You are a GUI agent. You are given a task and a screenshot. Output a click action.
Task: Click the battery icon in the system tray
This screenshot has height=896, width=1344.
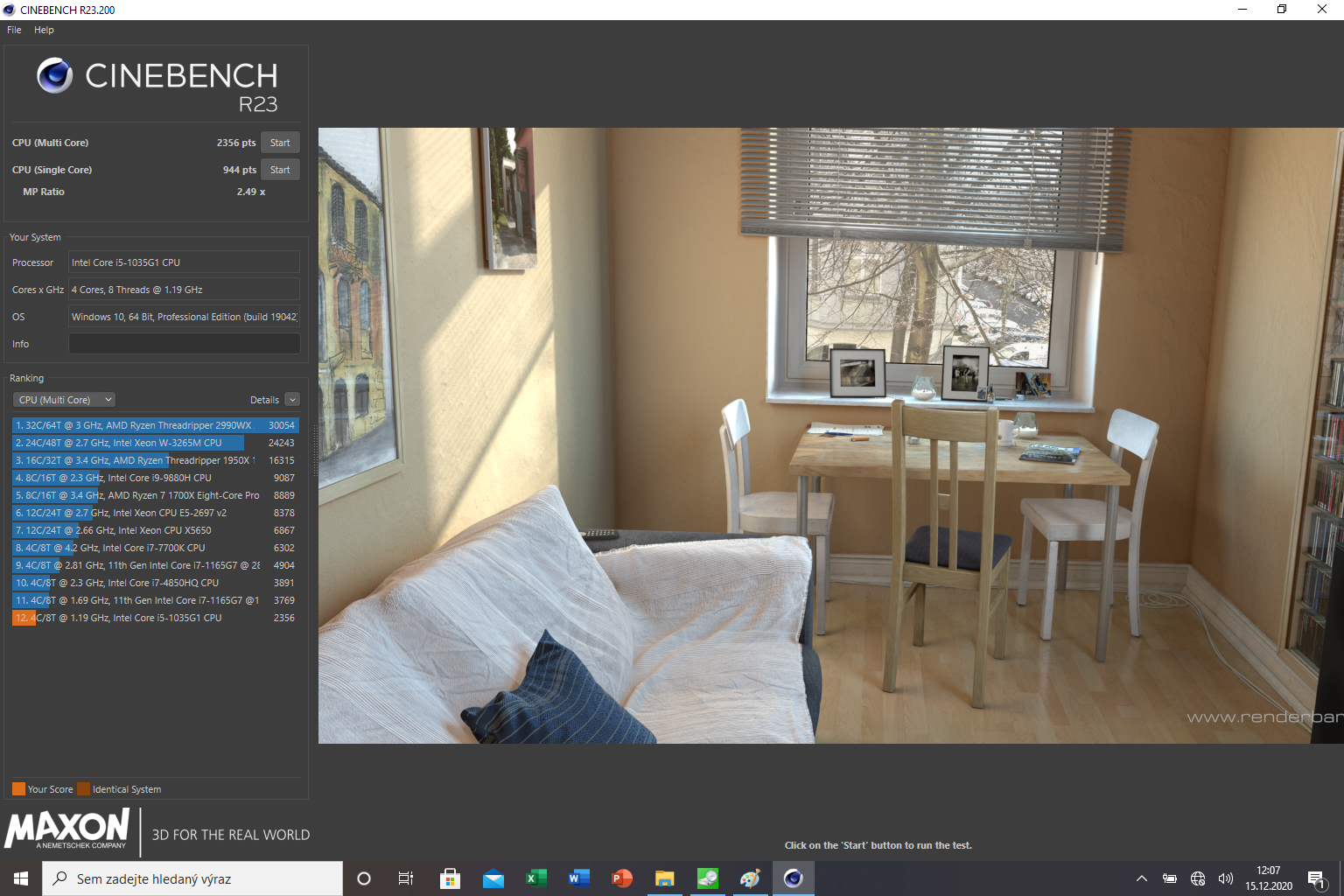point(1170,878)
